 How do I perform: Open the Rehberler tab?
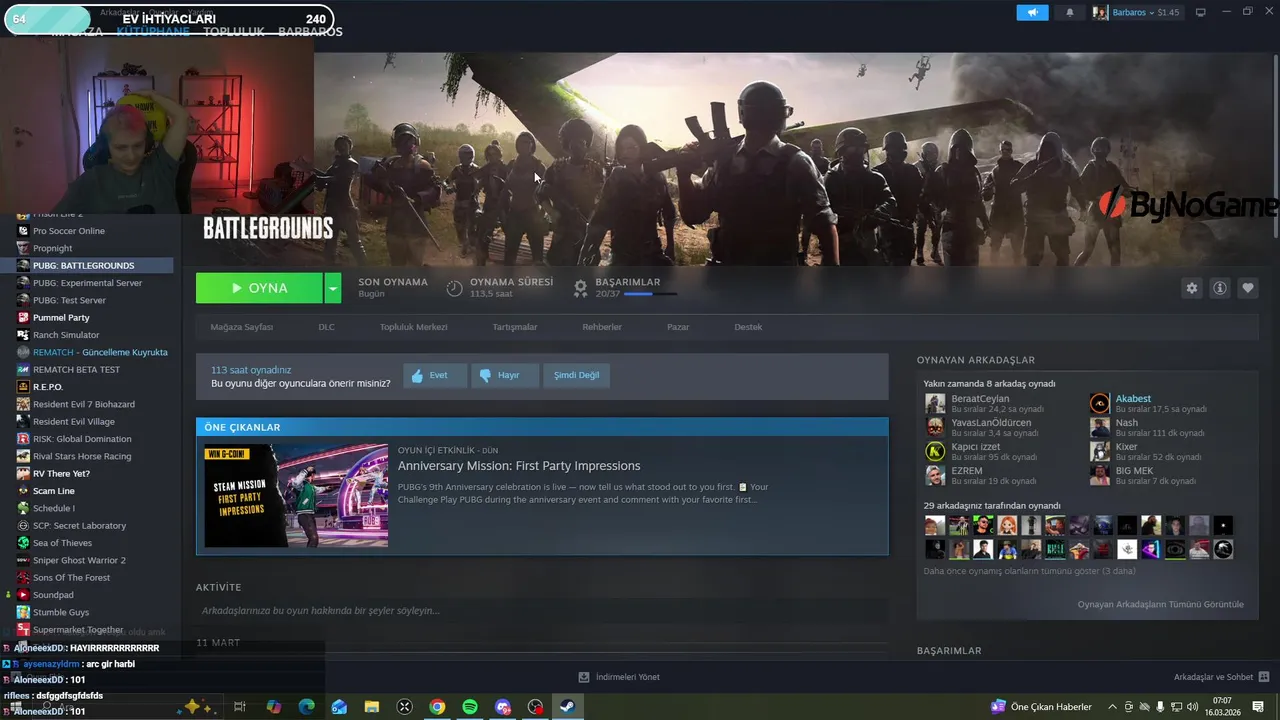[602, 327]
